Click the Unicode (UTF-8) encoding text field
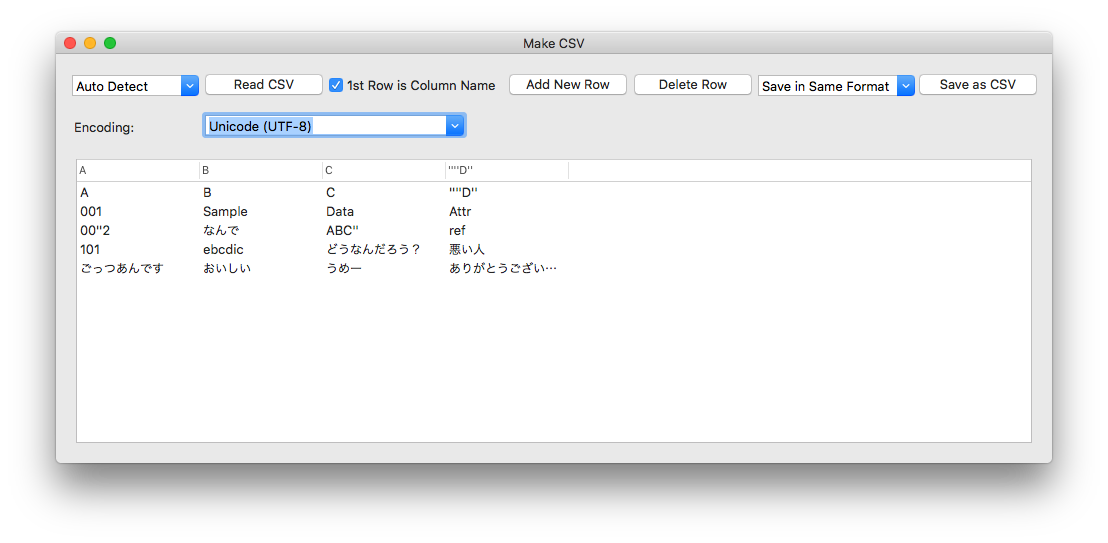The image size is (1108, 543). [x=326, y=126]
